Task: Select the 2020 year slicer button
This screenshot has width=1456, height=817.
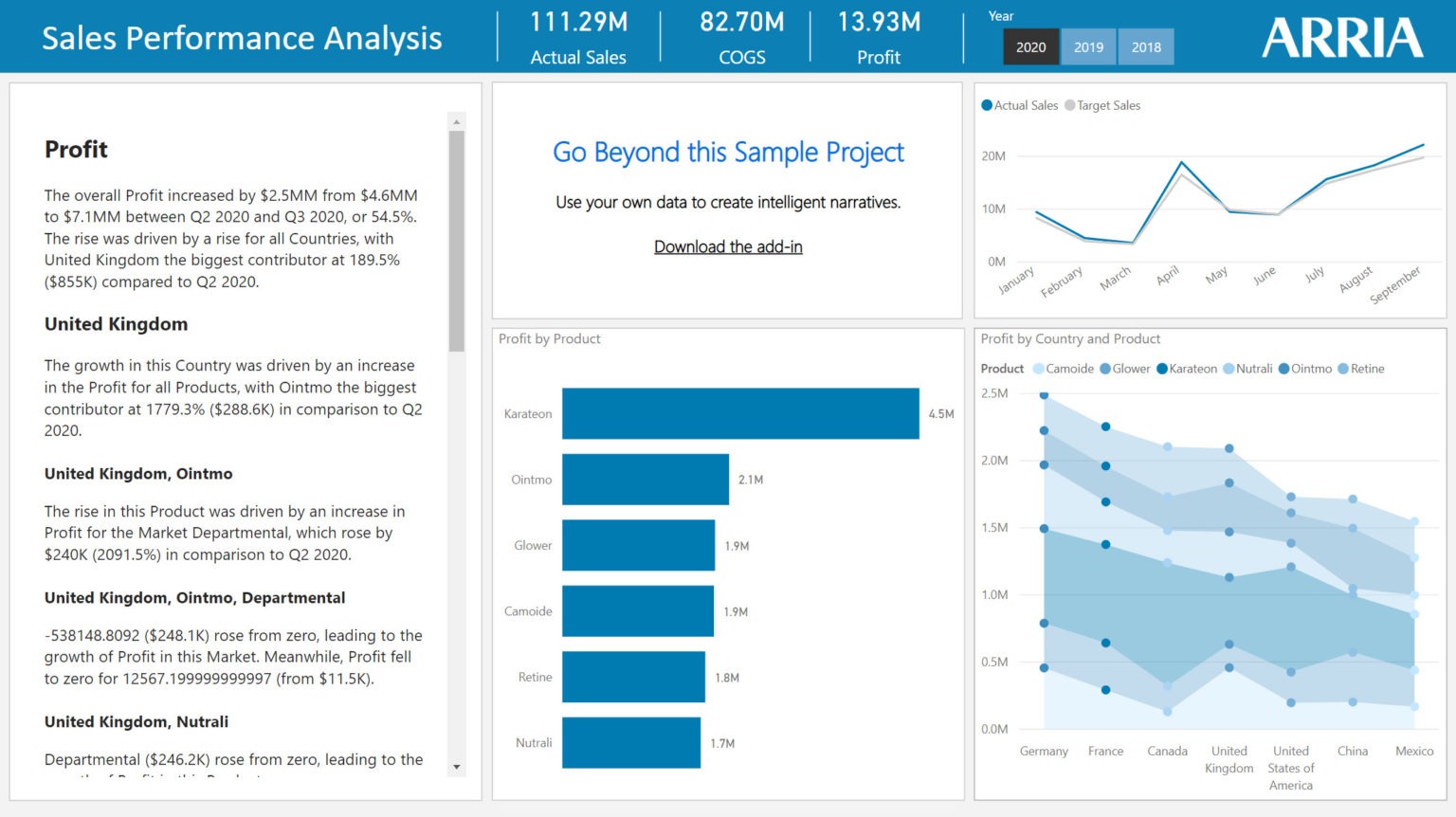Action: coord(1030,47)
